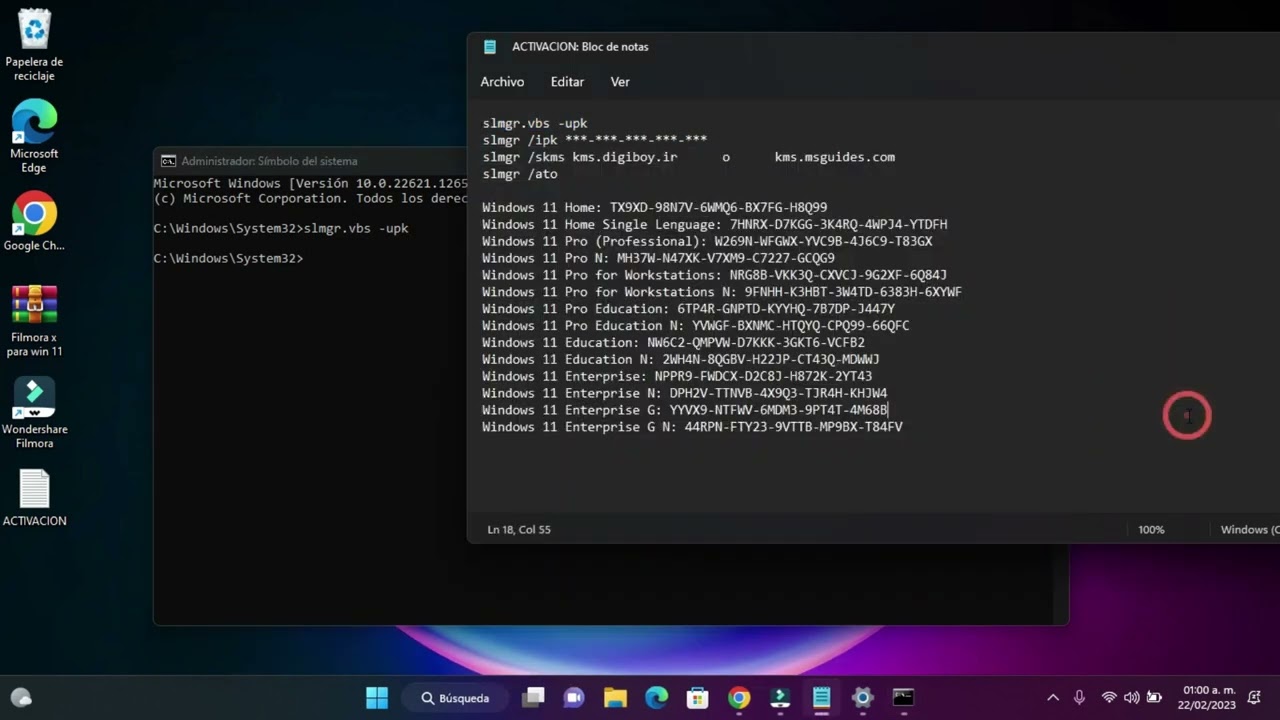Open the Archivo menu in Notepad
Image resolution: width=1280 pixels, height=720 pixels.
click(502, 82)
